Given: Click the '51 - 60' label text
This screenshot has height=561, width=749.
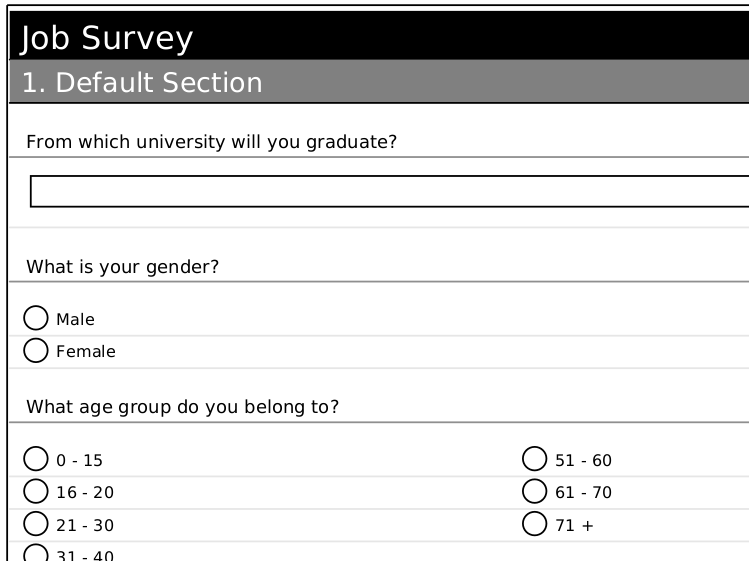Looking at the screenshot, I should click(583, 461).
